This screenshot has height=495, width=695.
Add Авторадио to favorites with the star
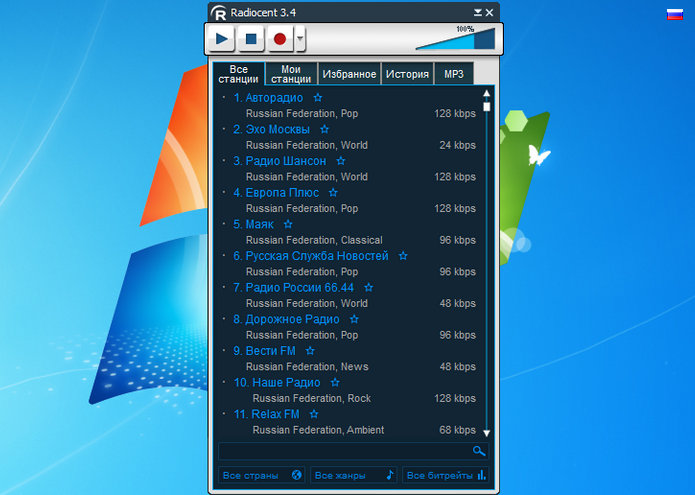click(x=318, y=97)
